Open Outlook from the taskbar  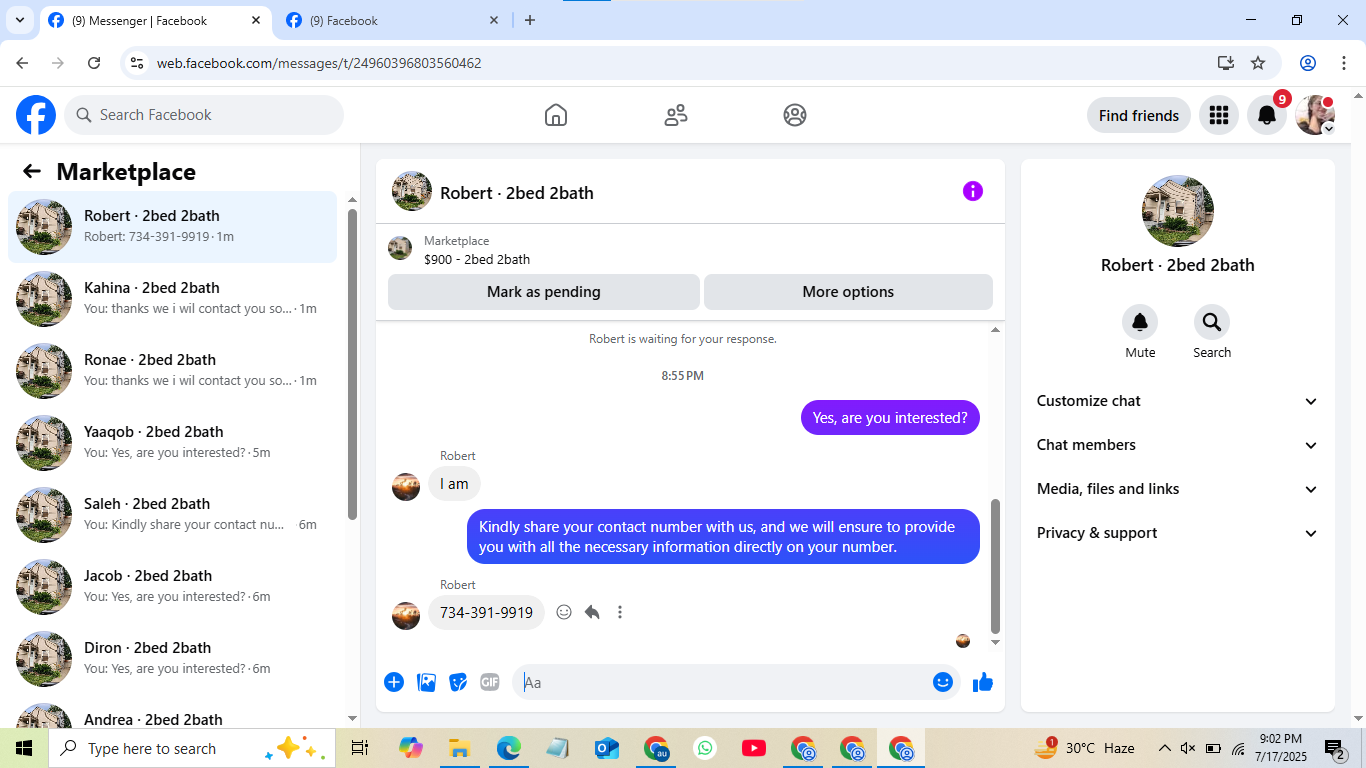pyautogui.click(x=607, y=748)
